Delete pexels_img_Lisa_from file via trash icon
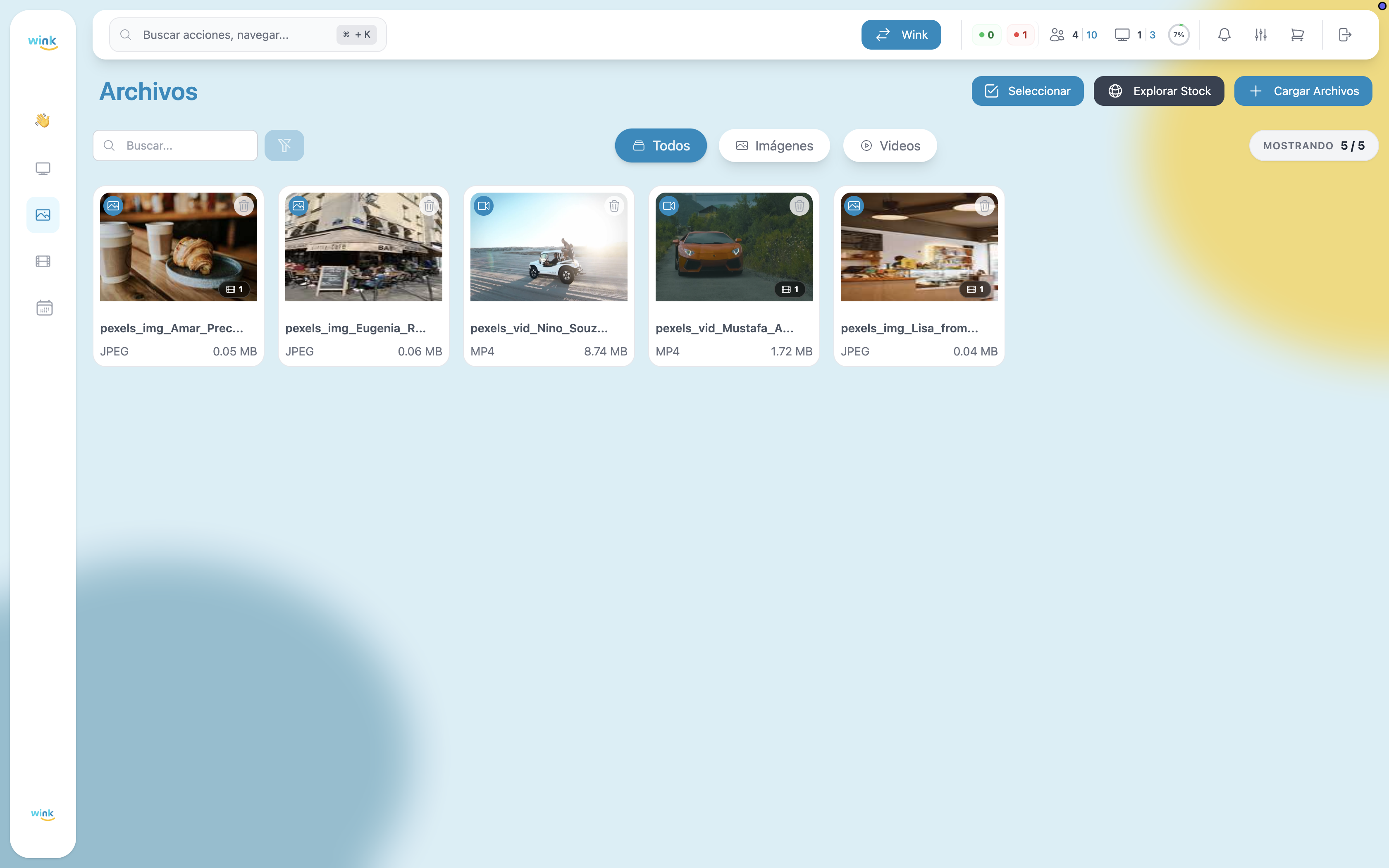1389x868 pixels. click(x=985, y=205)
